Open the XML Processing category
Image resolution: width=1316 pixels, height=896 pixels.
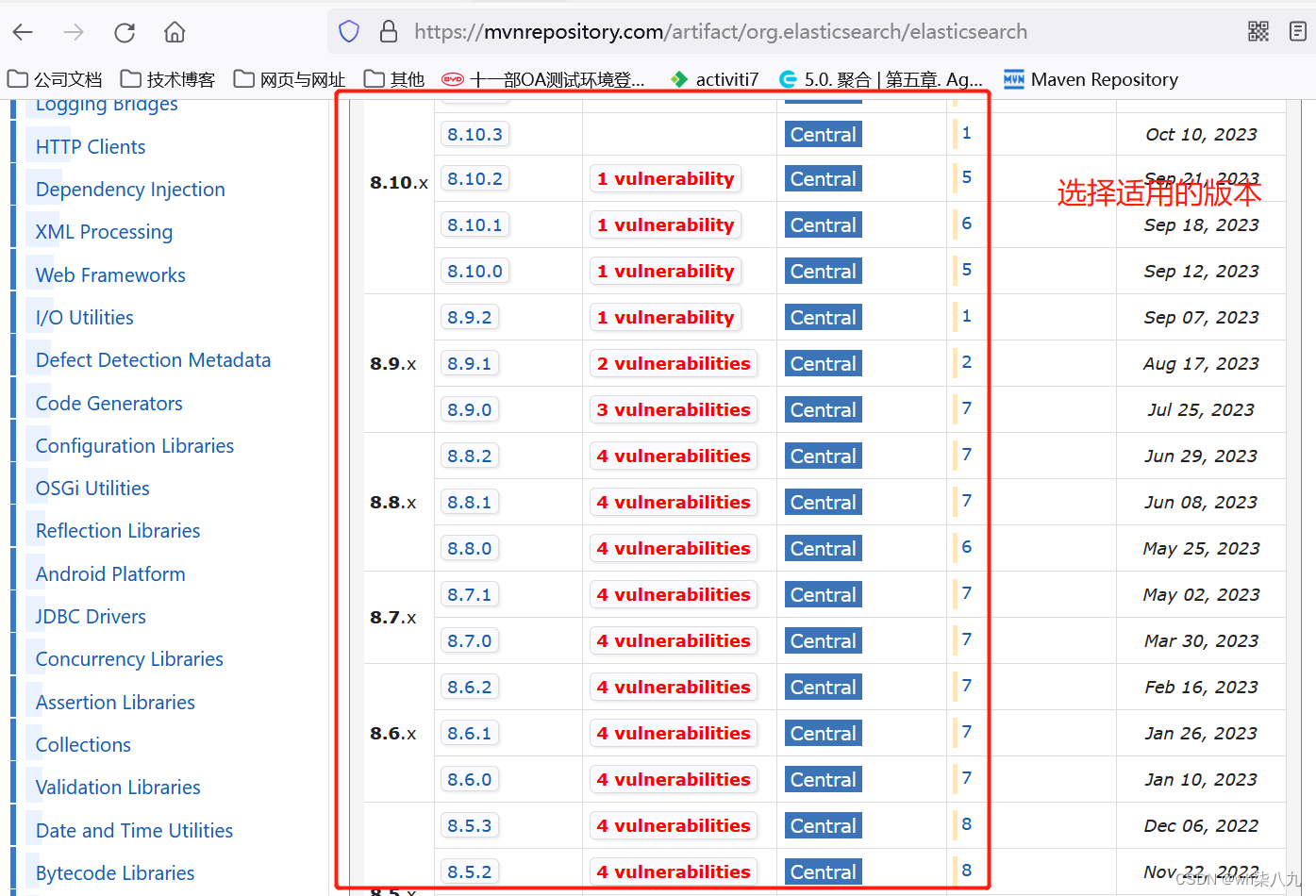(x=104, y=232)
